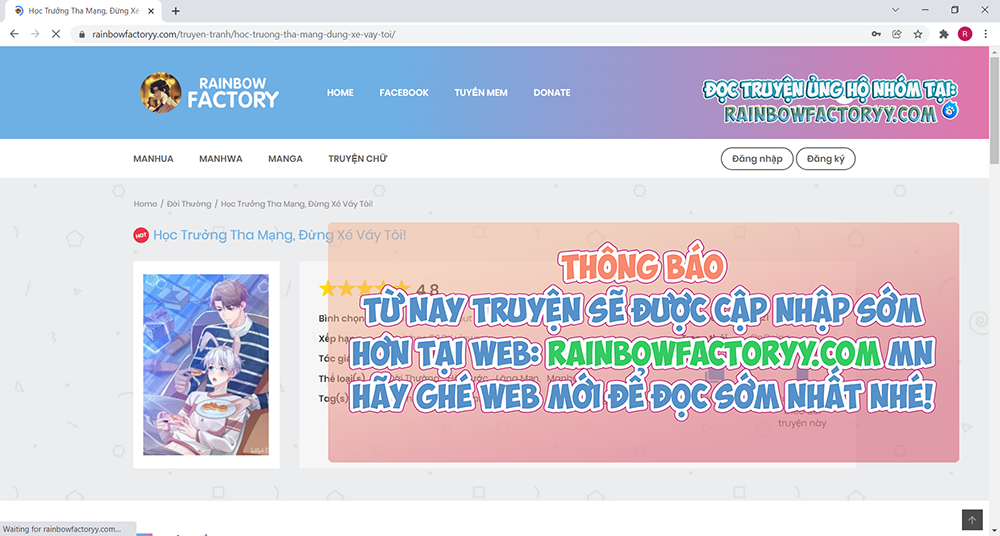Click the manga cover thumbnail

(206, 365)
